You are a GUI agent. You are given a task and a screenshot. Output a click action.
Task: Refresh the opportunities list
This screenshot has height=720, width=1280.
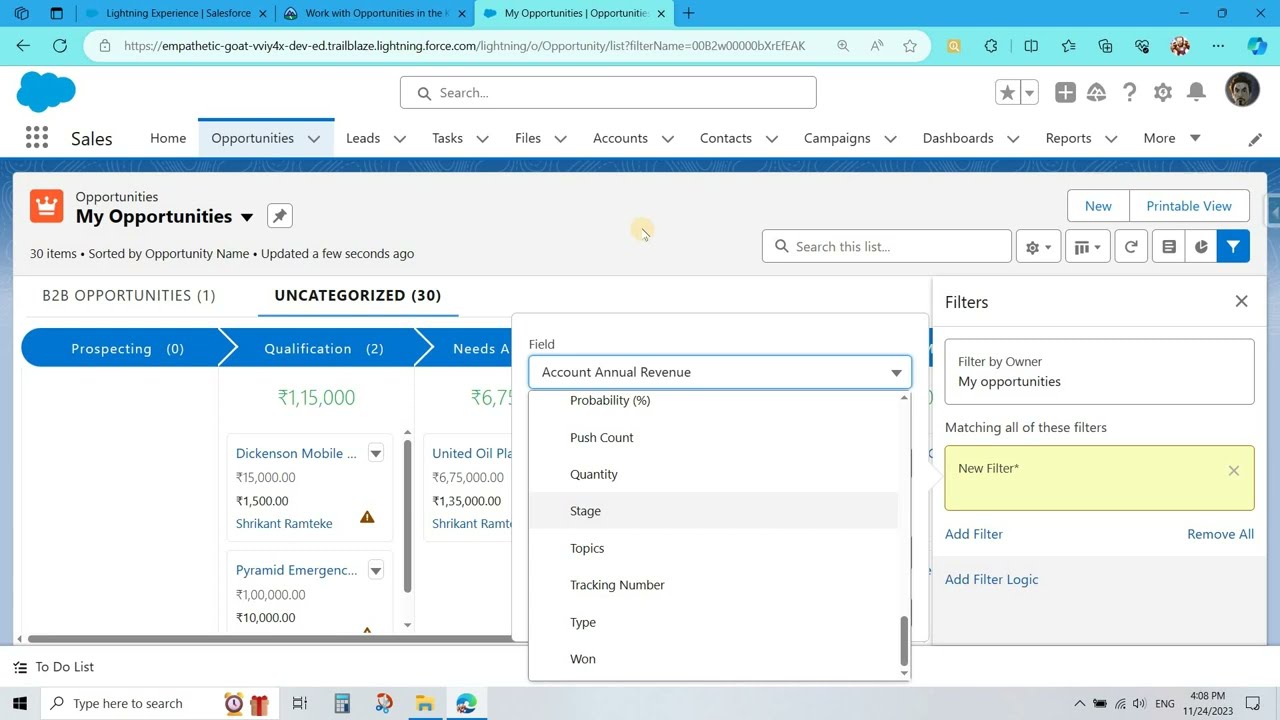tap(1131, 247)
